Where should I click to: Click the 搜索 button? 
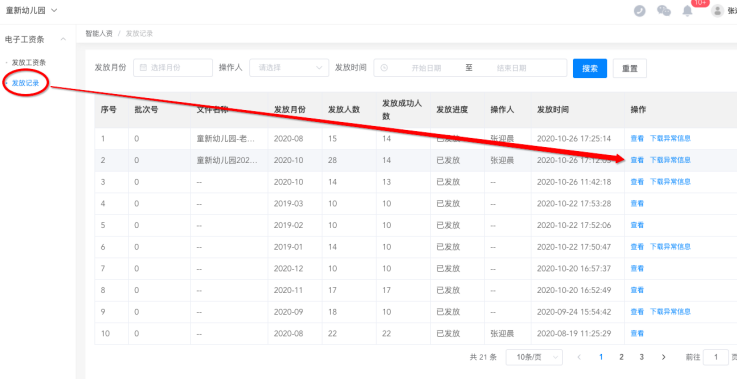click(590, 68)
